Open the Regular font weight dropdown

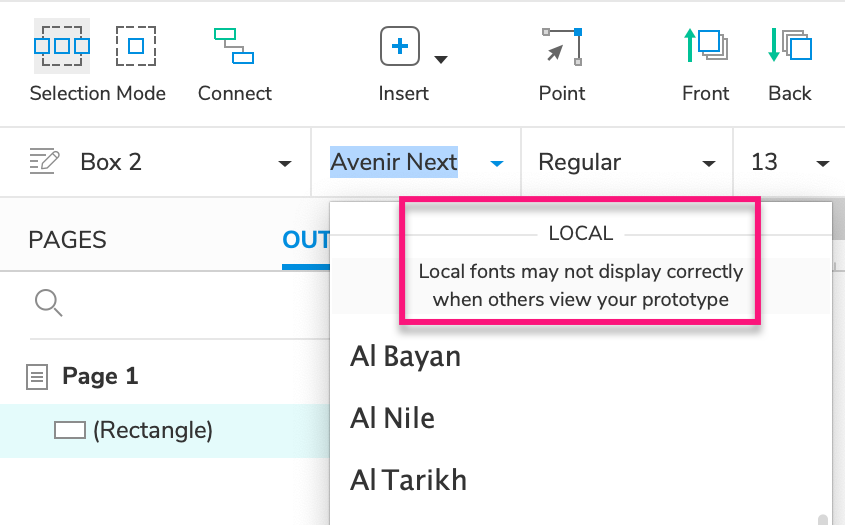tap(709, 163)
